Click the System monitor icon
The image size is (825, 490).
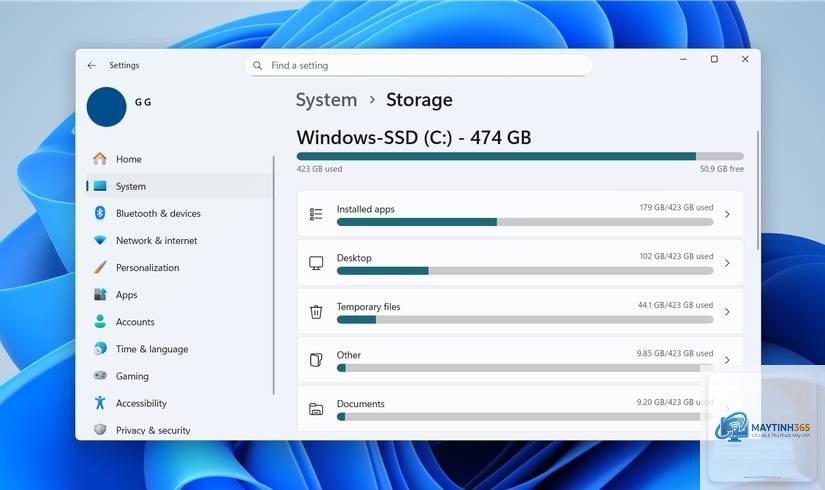(100, 186)
